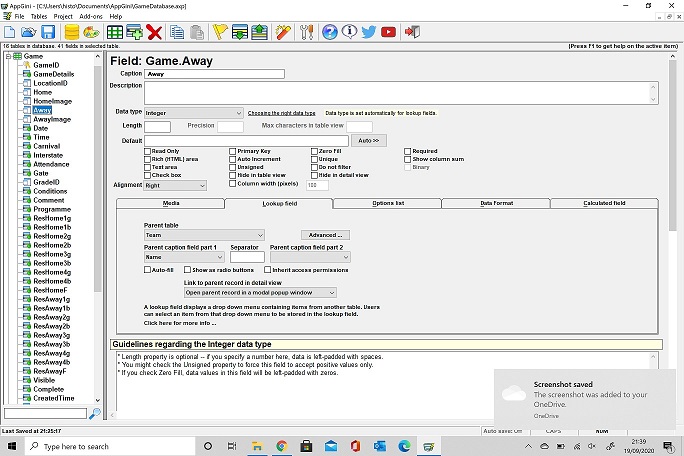Click the yellow flag icon
The image size is (684, 456).
click(x=220, y=32)
